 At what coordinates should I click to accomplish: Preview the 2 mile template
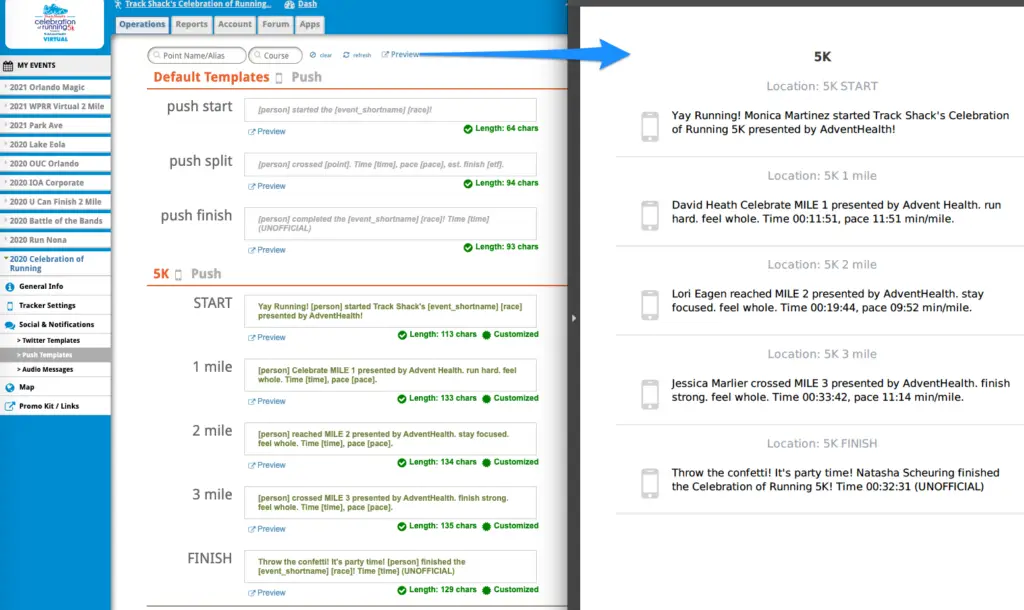coord(267,466)
